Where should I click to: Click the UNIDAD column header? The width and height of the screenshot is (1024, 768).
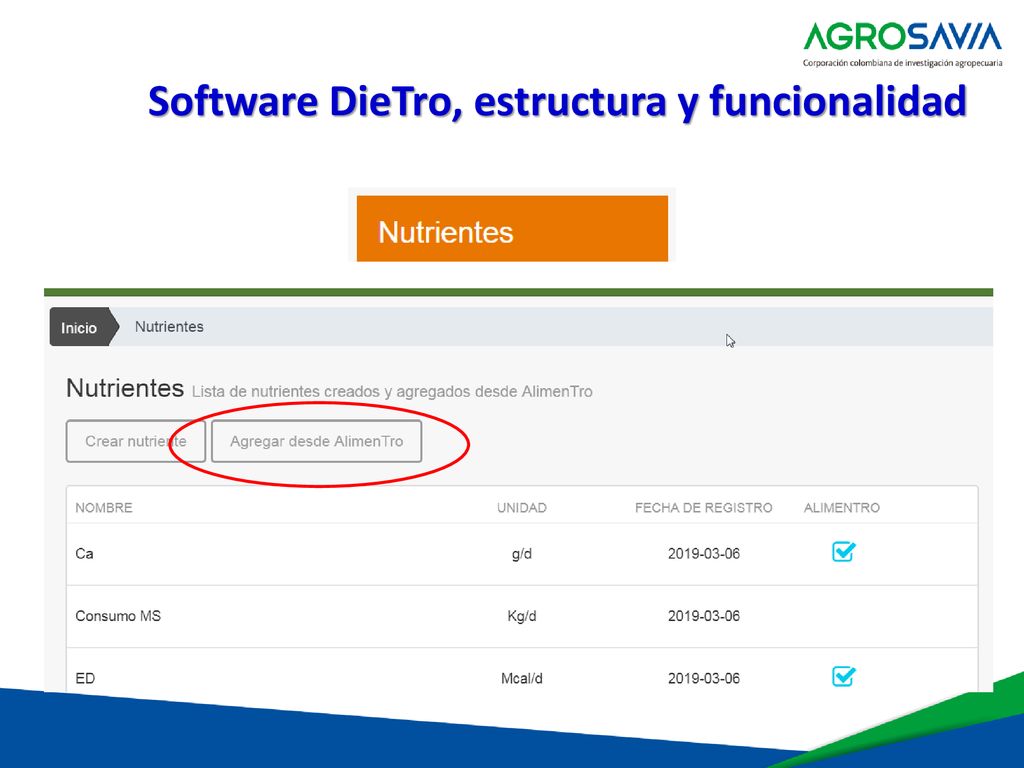(522, 508)
